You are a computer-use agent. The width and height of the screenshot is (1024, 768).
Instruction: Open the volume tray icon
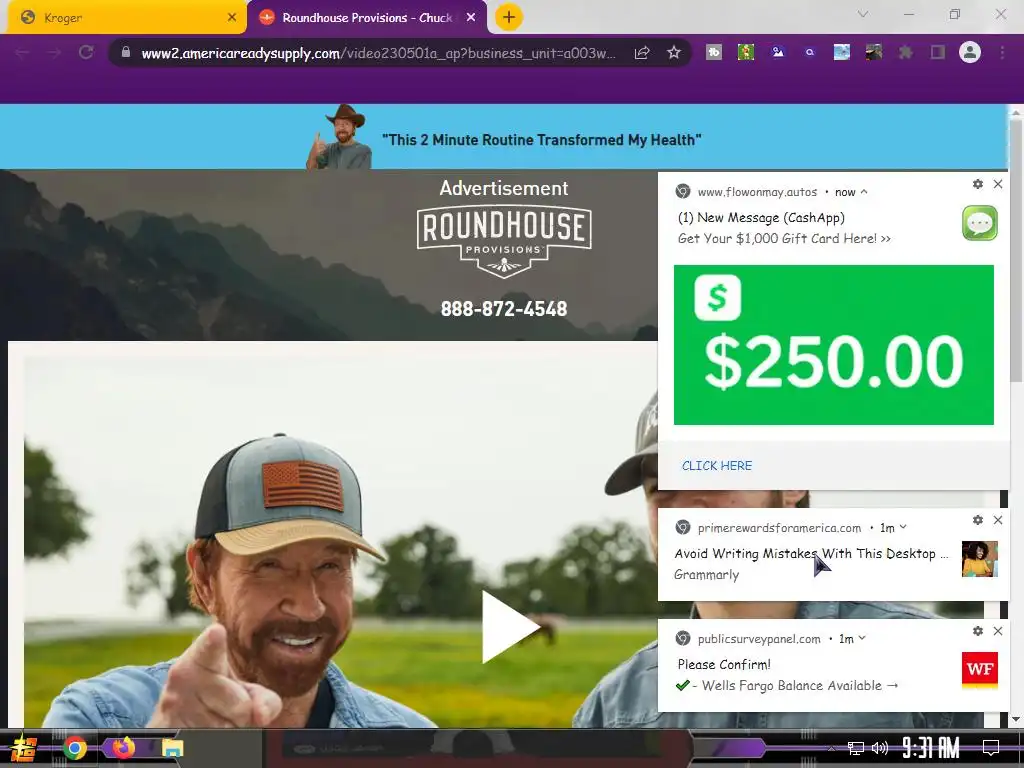880,748
